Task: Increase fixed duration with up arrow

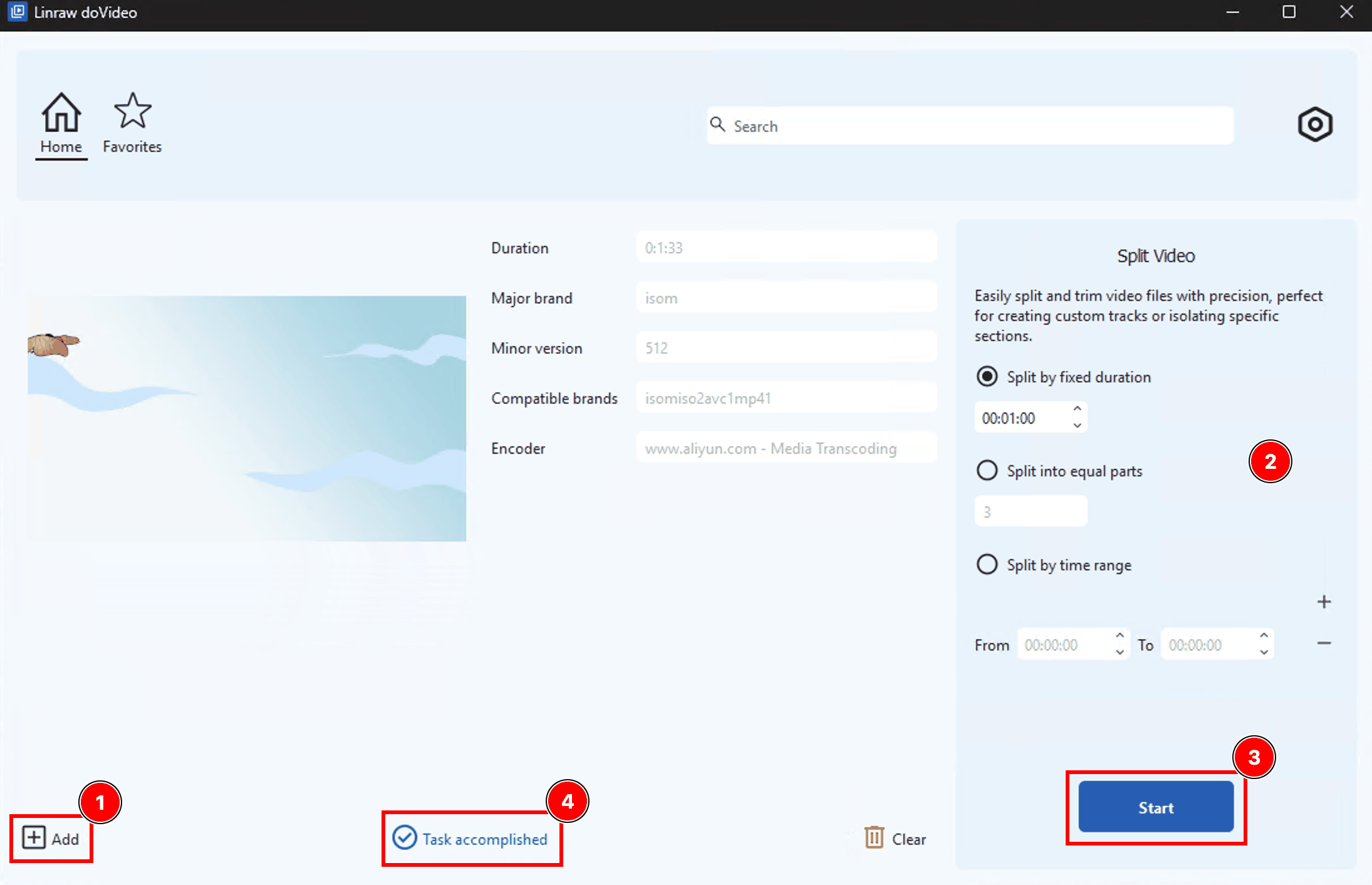Action: tap(1077, 409)
